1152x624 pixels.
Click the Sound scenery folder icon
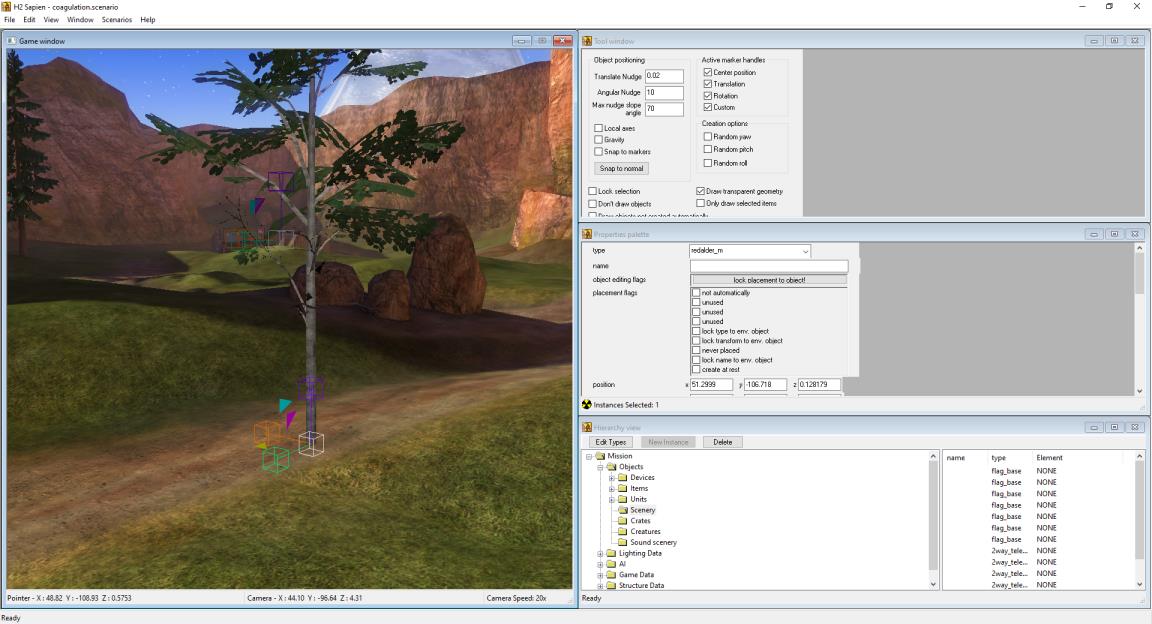coord(623,542)
